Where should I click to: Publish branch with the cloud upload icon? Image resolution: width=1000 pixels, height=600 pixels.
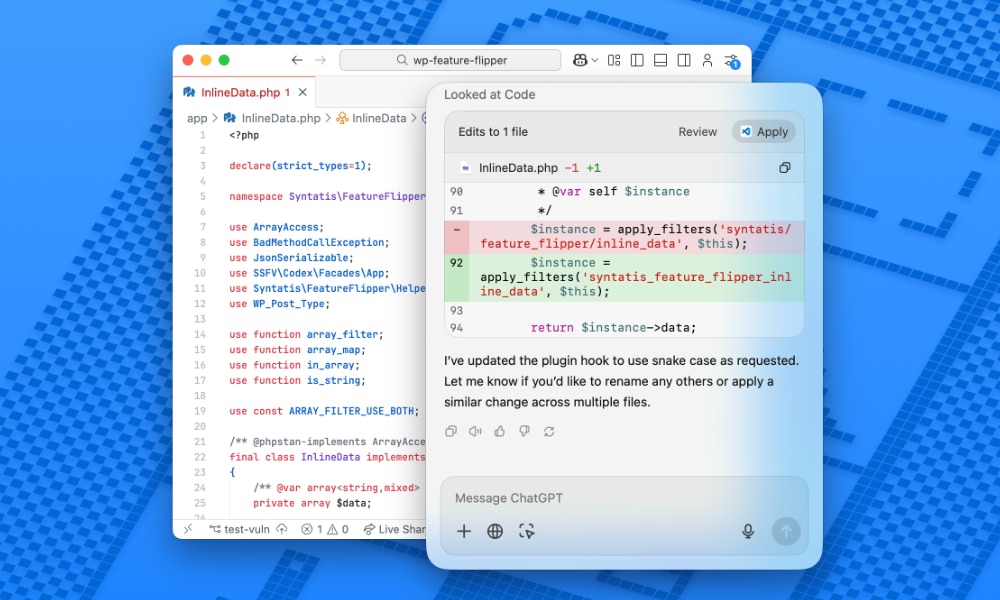click(282, 529)
